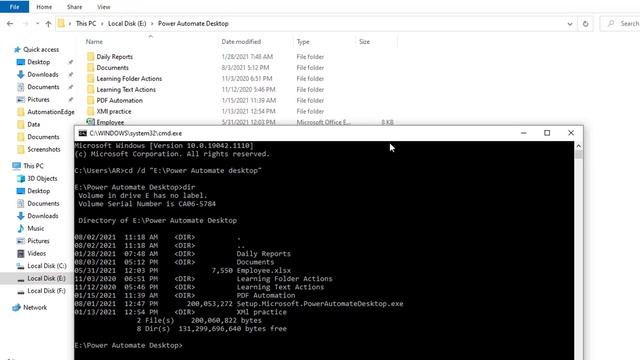Screen dimensions: 640x360
Task: Open Network in navigation pane
Action: coord(35,307)
